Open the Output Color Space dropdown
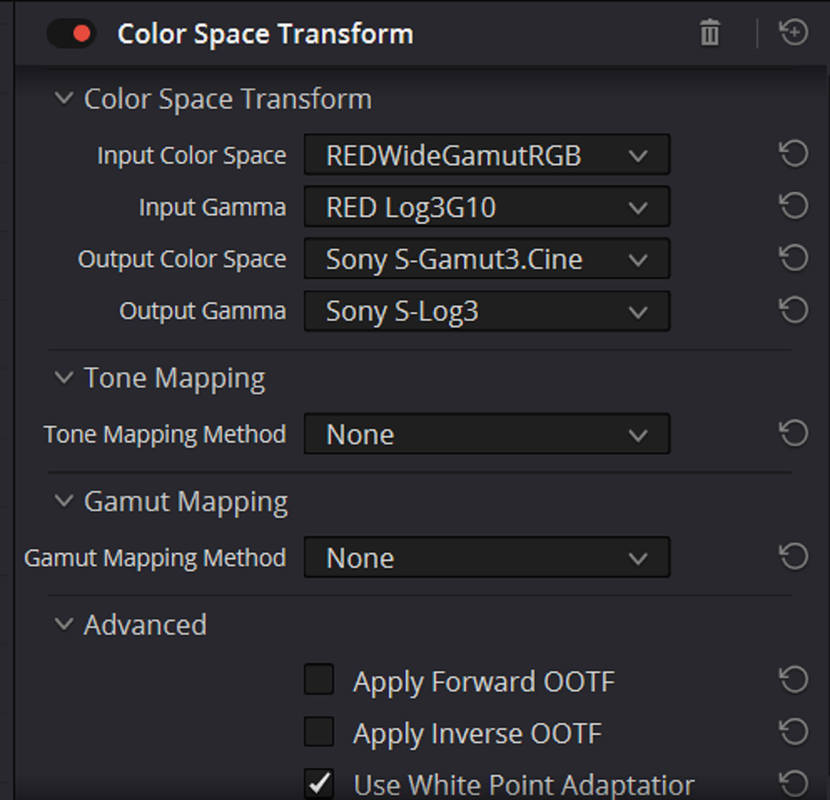Screen dimensions: 830x800 486,259
